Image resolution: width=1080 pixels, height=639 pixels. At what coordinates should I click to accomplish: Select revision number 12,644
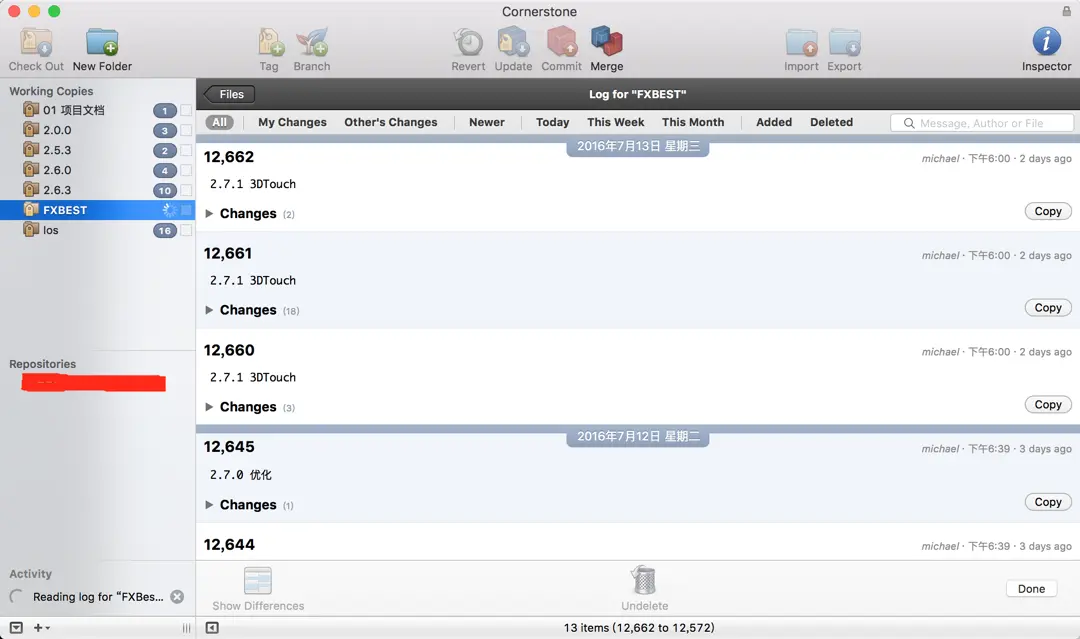[x=229, y=545]
